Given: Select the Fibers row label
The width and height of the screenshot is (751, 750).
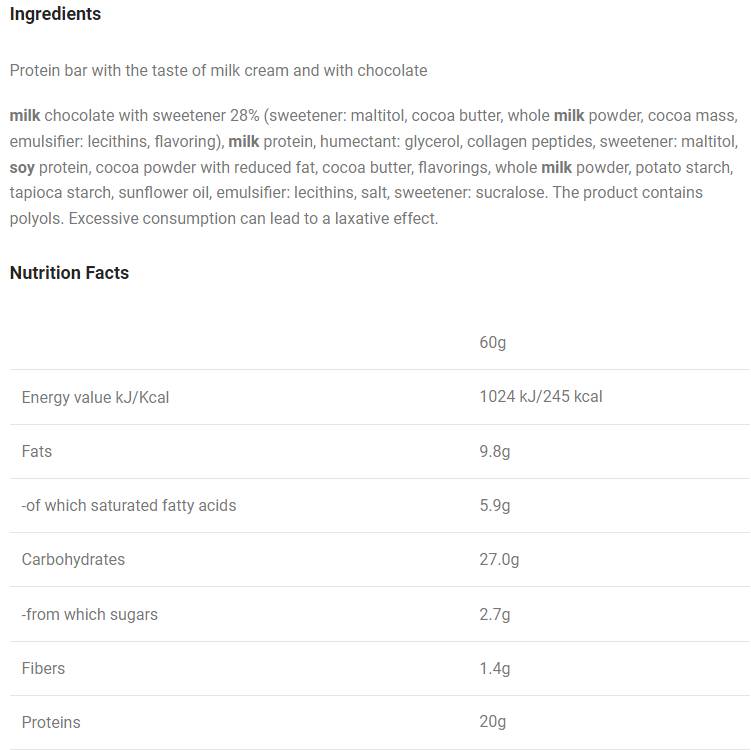Looking at the screenshot, I should (x=44, y=669).
